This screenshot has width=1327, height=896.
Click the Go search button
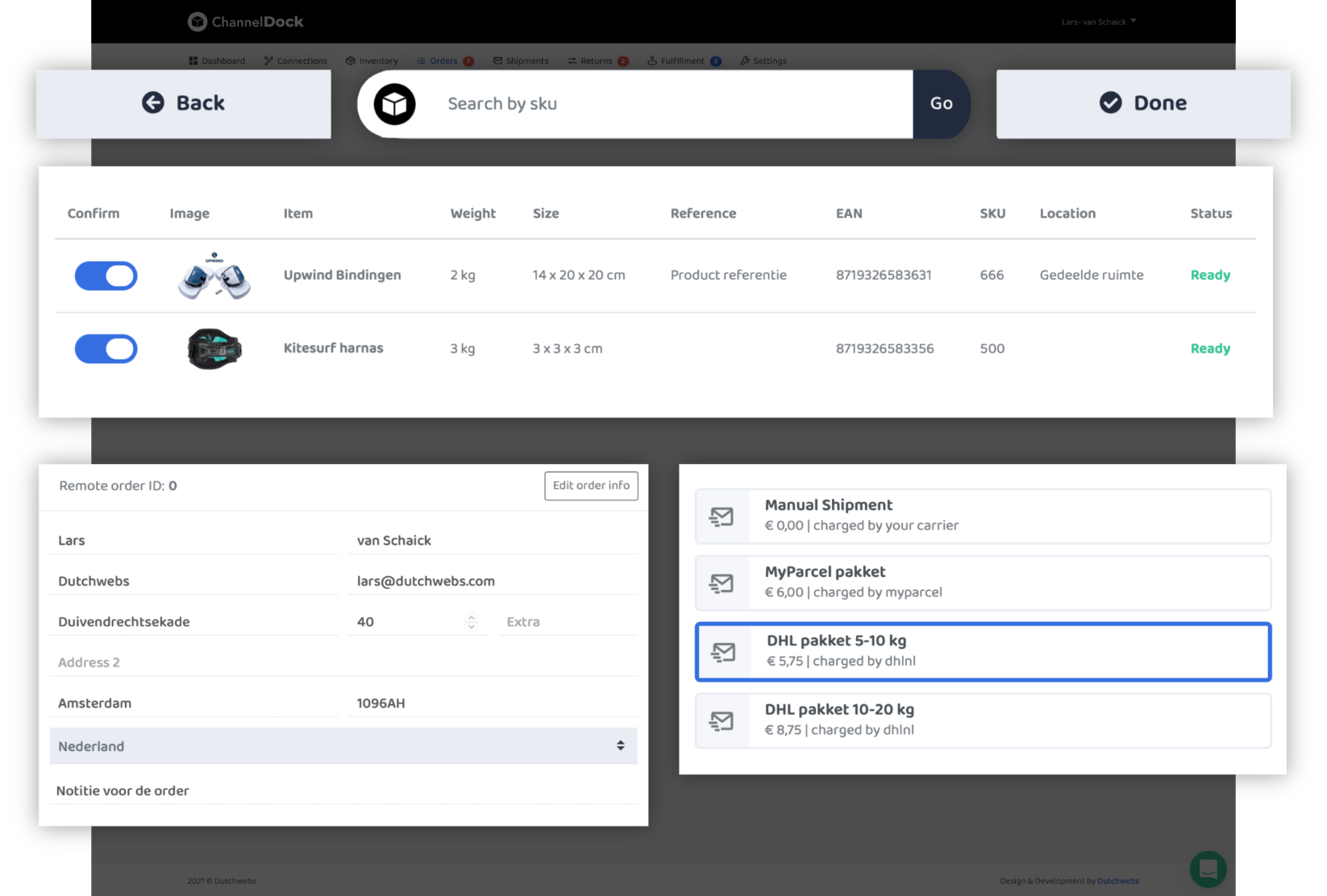[x=942, y=104]
